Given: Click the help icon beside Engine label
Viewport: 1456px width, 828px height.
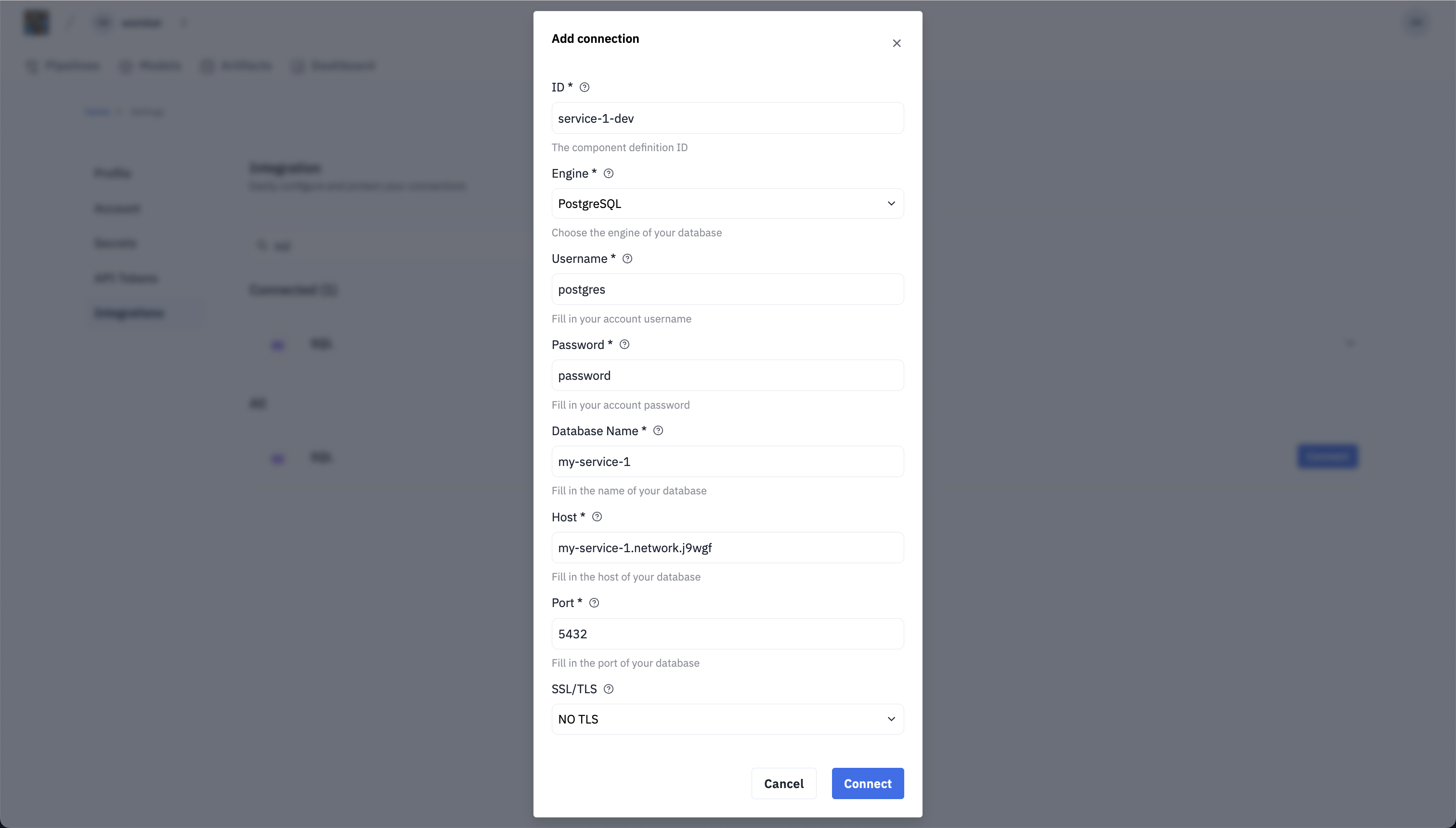Looking at the screenshot, I should tap(608, 173).
